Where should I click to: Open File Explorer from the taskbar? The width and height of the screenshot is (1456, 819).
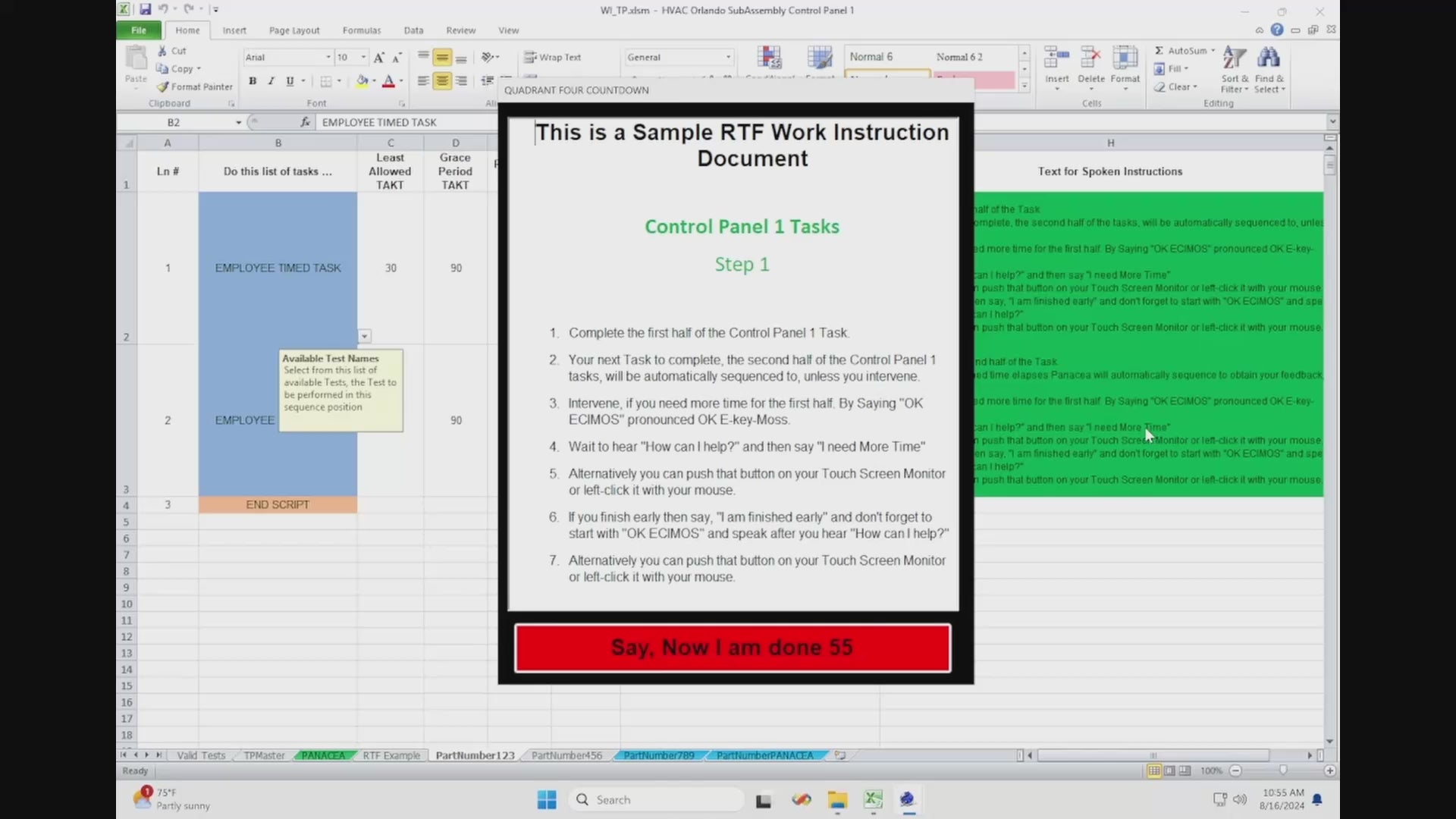[x=837, y=799]
